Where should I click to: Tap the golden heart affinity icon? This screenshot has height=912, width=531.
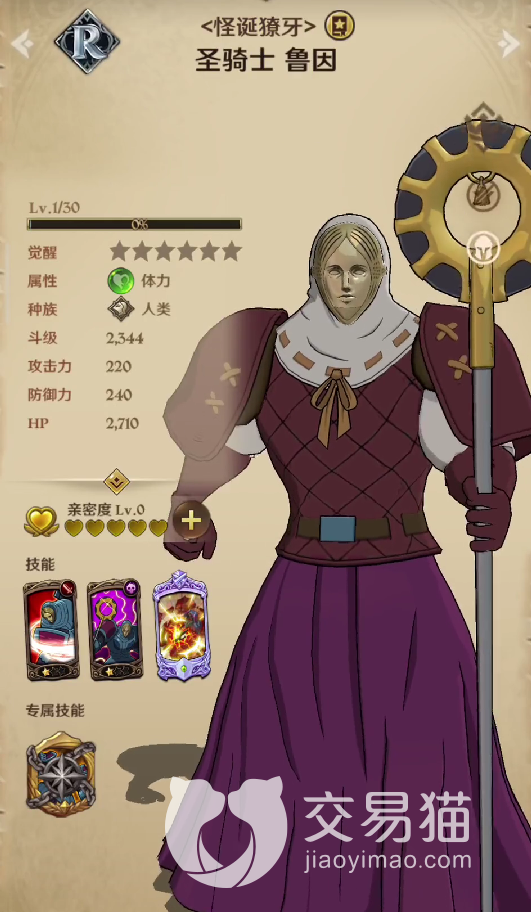pos(41,521)
